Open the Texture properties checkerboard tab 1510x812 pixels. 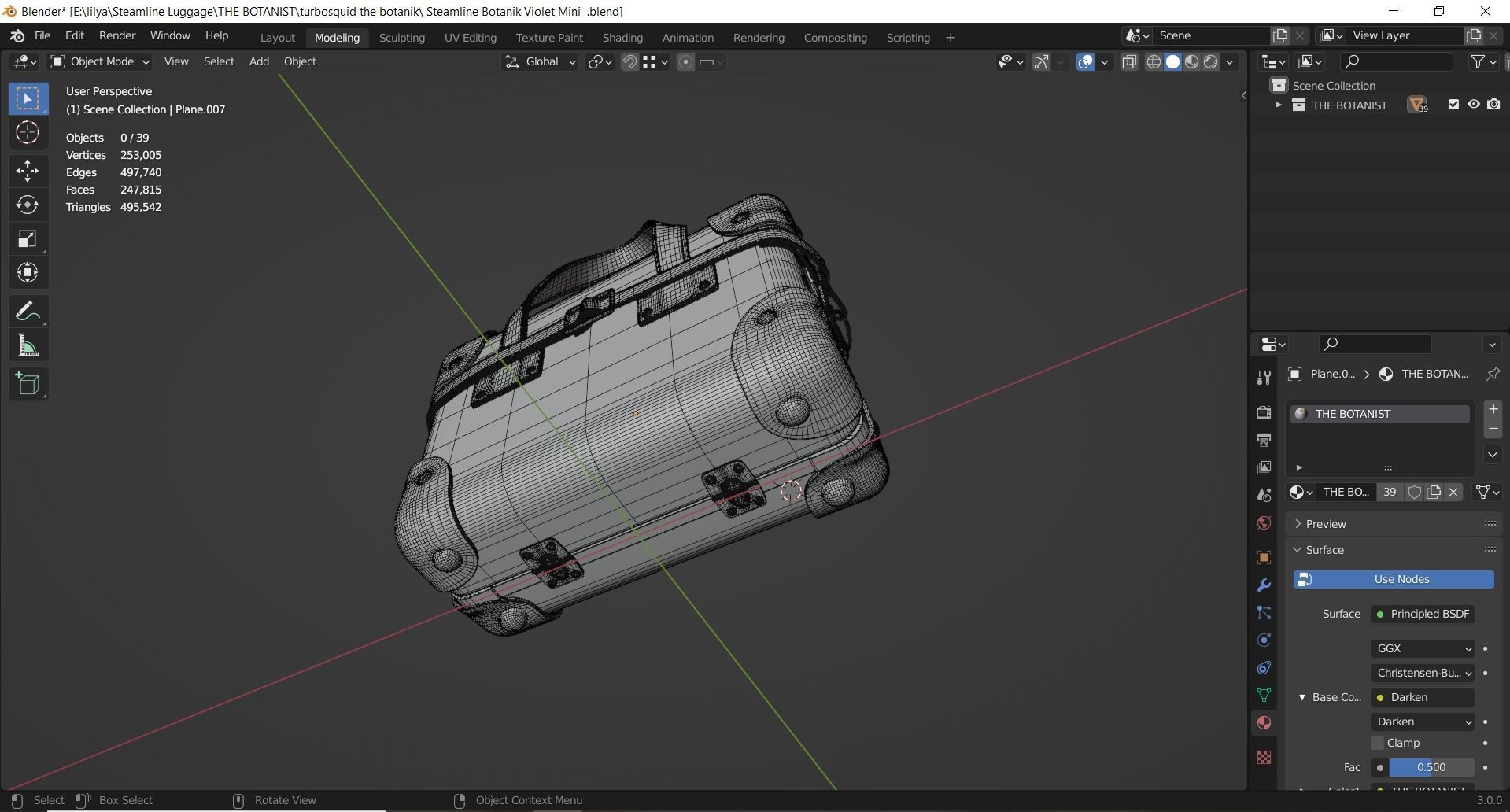[1264, 757]
